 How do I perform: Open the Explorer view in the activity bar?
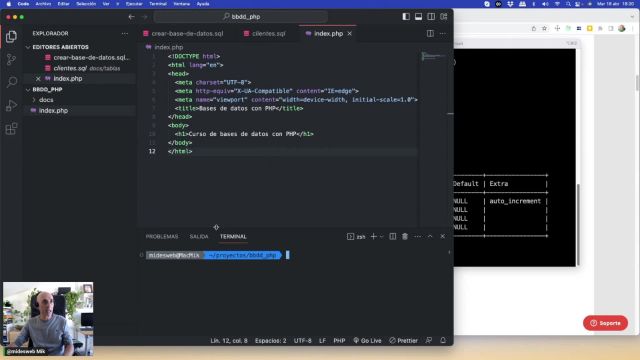click(x=11, y=36)
